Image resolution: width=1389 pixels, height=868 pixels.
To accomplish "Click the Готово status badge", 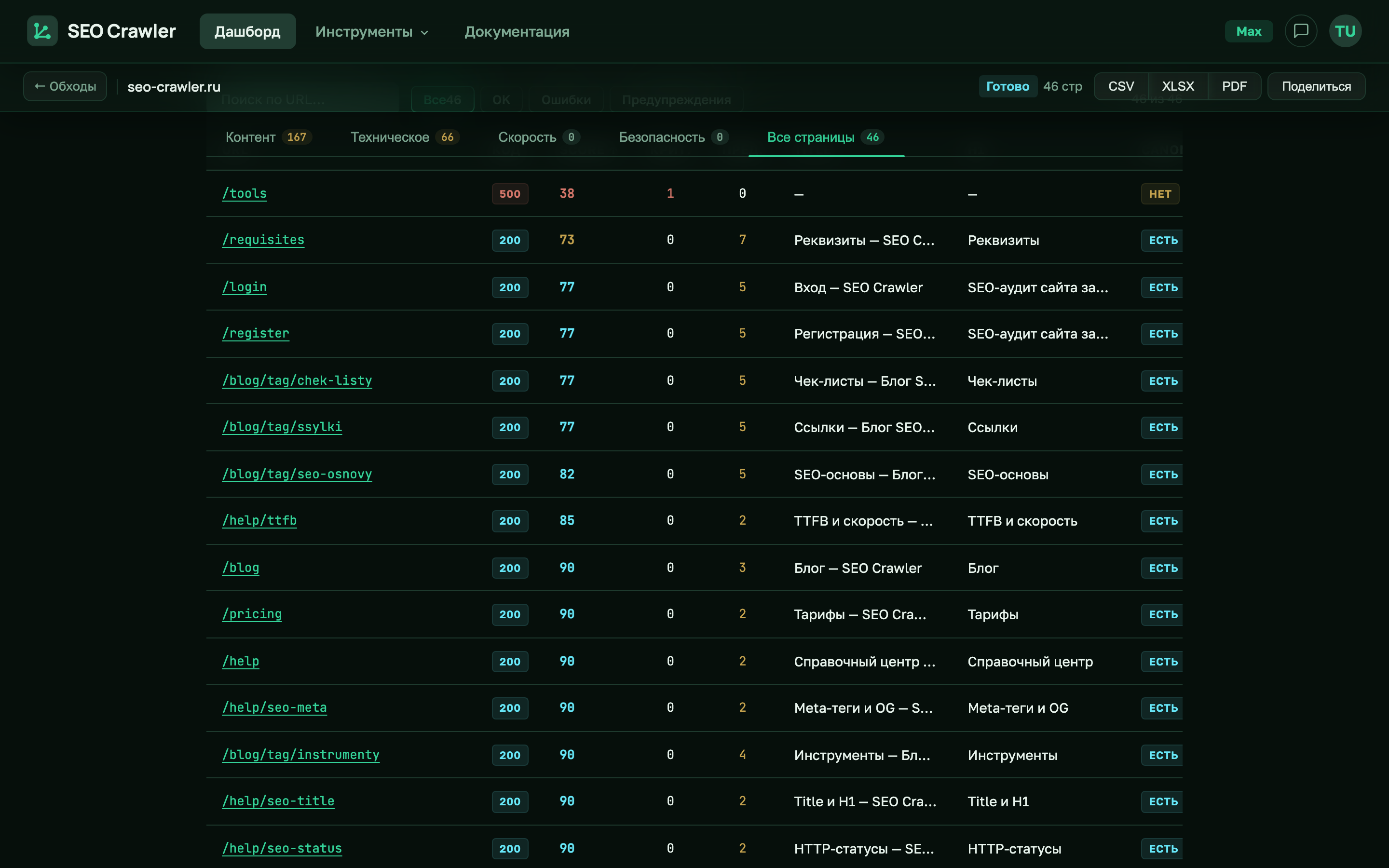I will (x=1008, y=86).
